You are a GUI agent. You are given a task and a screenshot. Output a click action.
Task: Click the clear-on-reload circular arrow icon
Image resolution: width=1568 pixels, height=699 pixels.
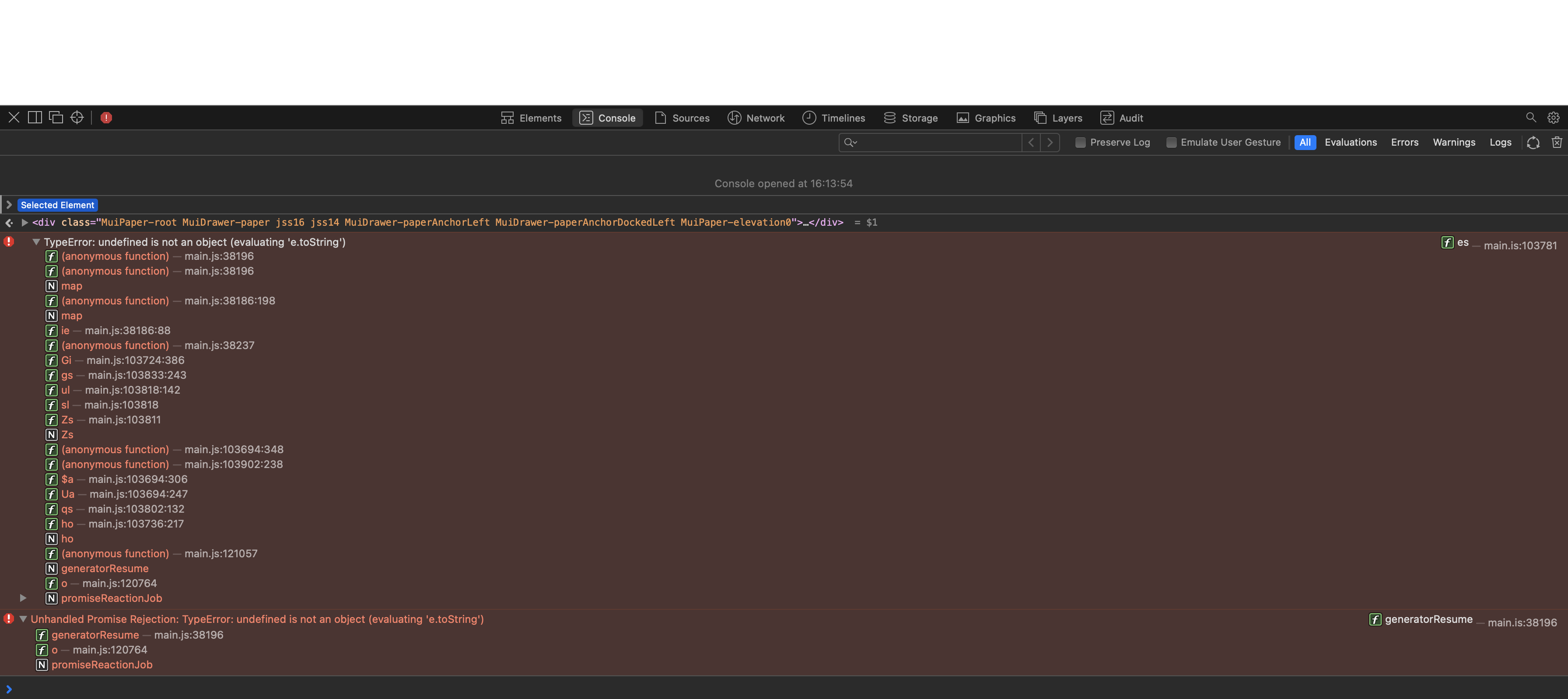tap(1533, 142)
